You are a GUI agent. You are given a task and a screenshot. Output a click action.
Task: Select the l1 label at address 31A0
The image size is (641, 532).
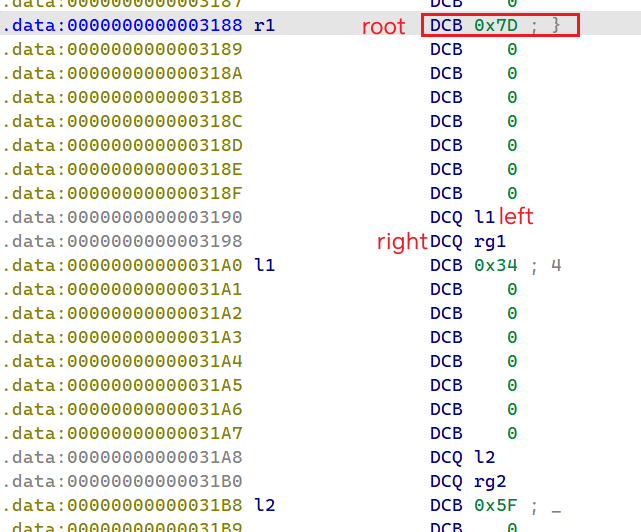(x=265, y=265)
